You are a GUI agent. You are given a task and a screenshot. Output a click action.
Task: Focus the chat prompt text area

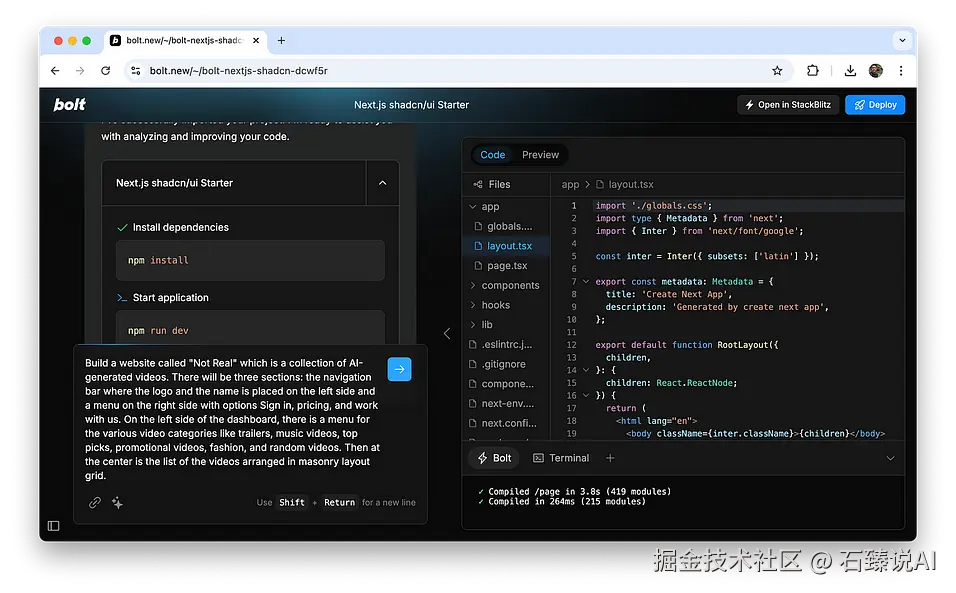(232, 419)
